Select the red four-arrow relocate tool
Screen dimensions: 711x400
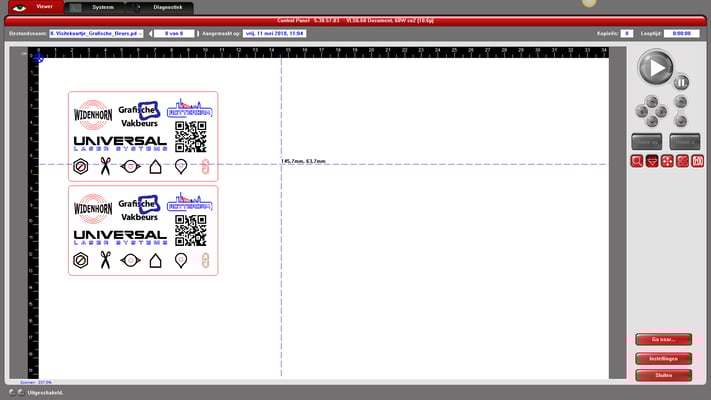coord(667,161)
